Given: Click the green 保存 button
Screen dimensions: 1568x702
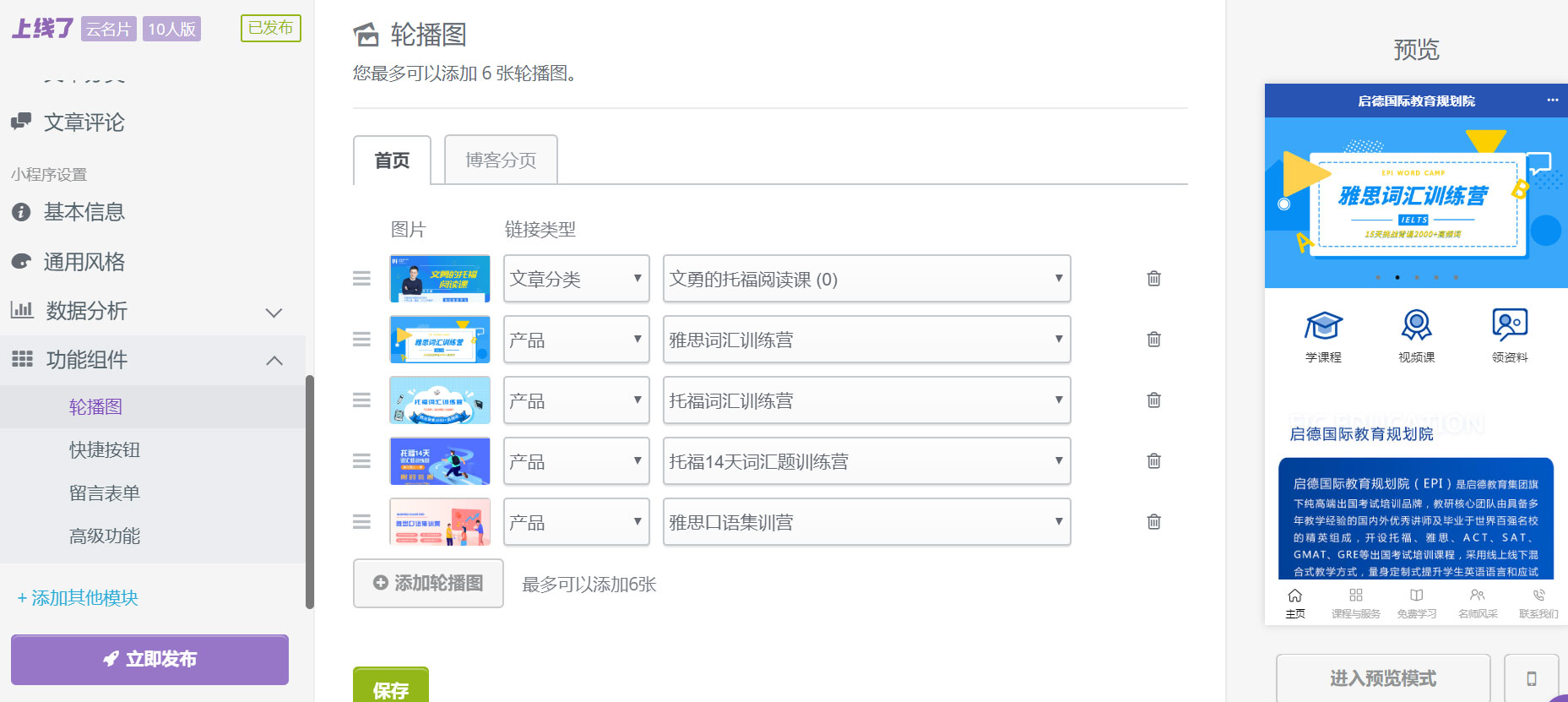Looking at the screenshot, I should [391, 686].
